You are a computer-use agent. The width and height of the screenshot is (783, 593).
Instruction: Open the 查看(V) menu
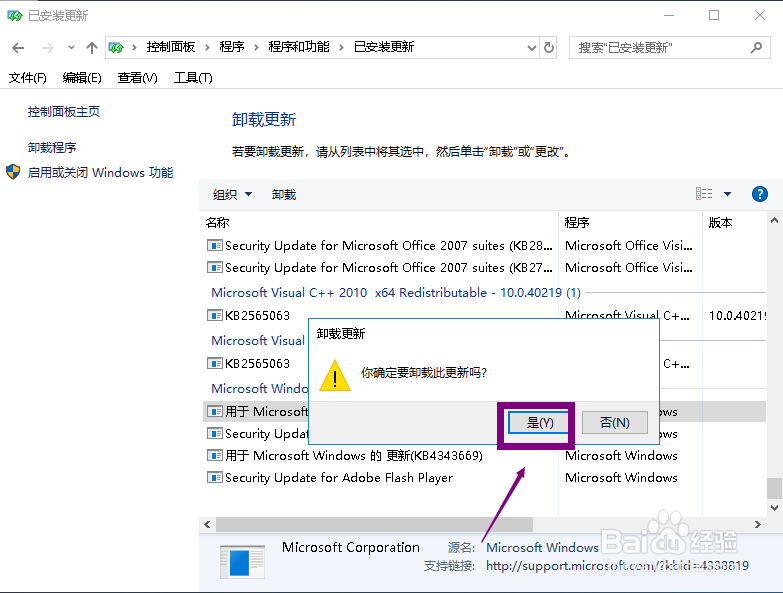click(137, 78)
